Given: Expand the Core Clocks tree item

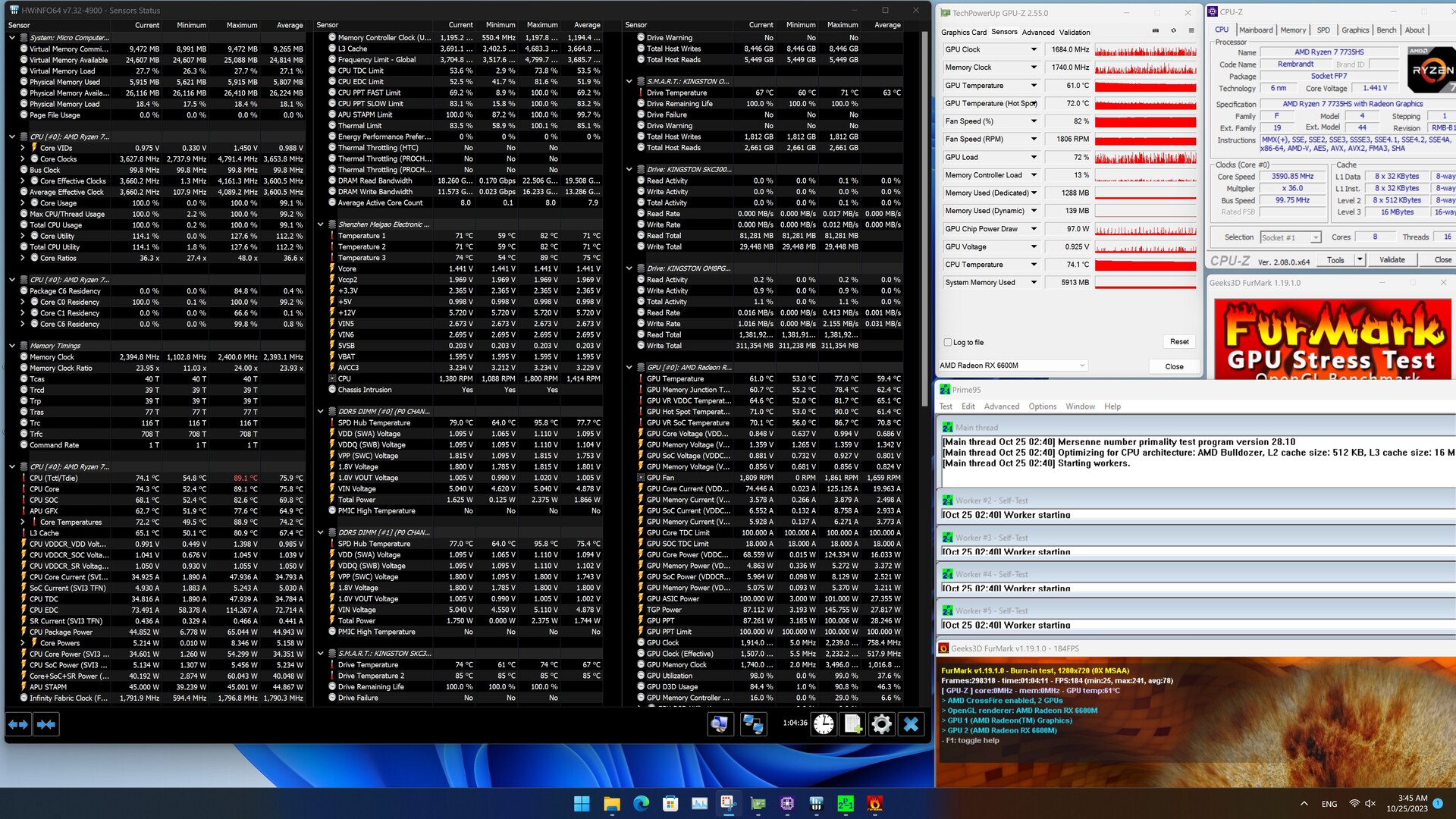Looking at the screenshot, I should (23, 159).
